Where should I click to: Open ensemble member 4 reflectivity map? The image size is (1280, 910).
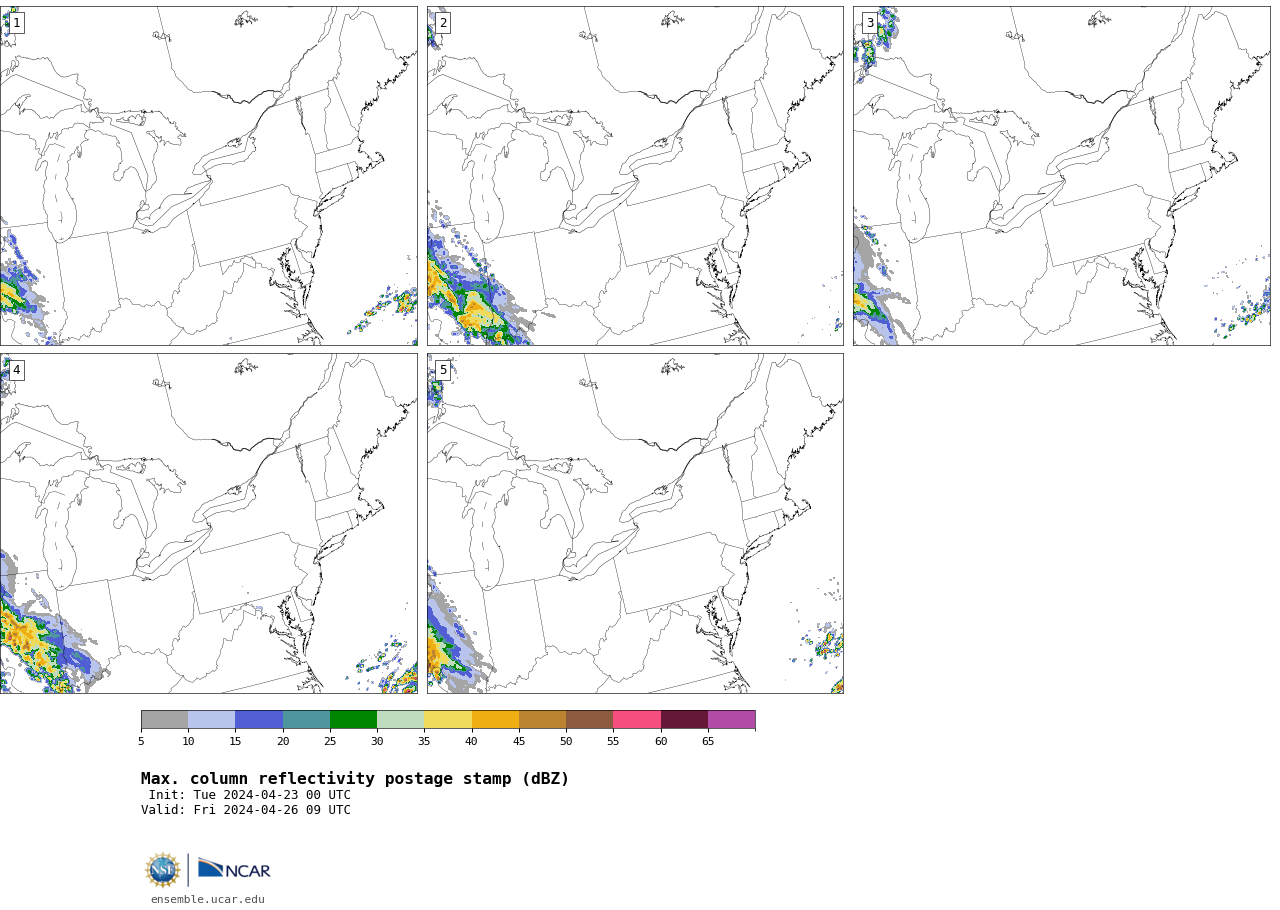click(208, 523)
